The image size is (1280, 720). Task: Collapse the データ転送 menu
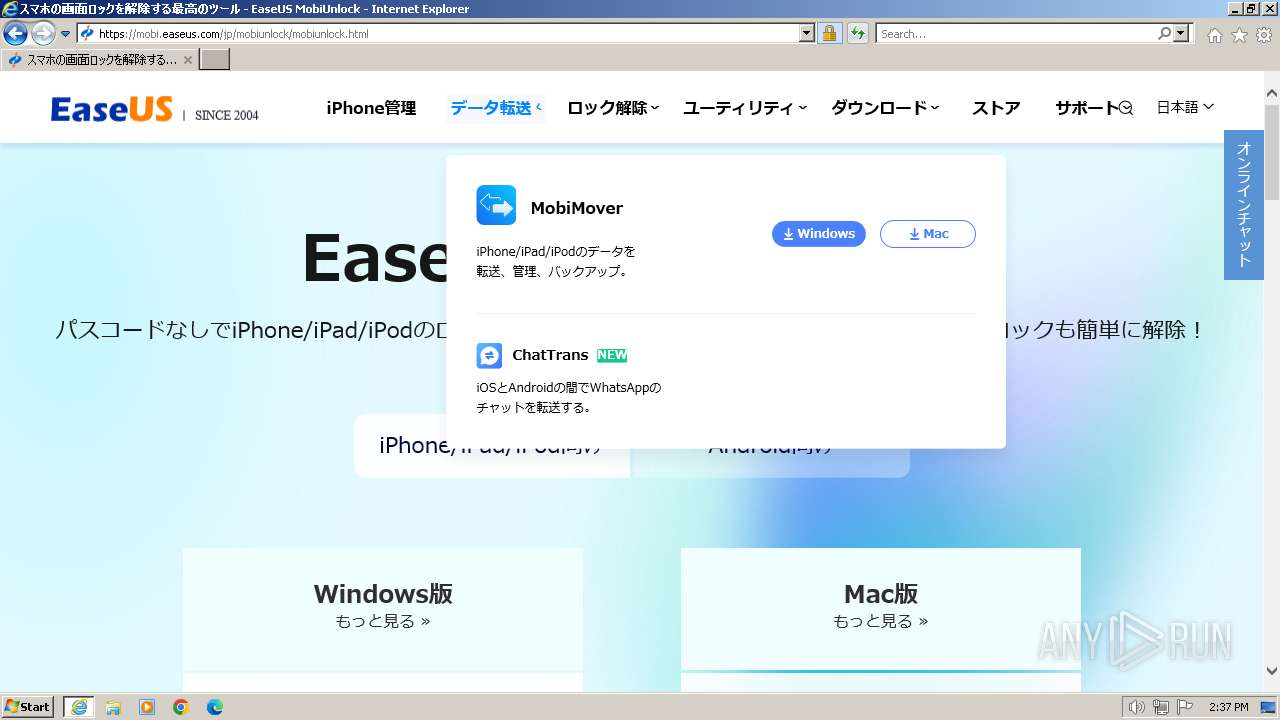495,108
